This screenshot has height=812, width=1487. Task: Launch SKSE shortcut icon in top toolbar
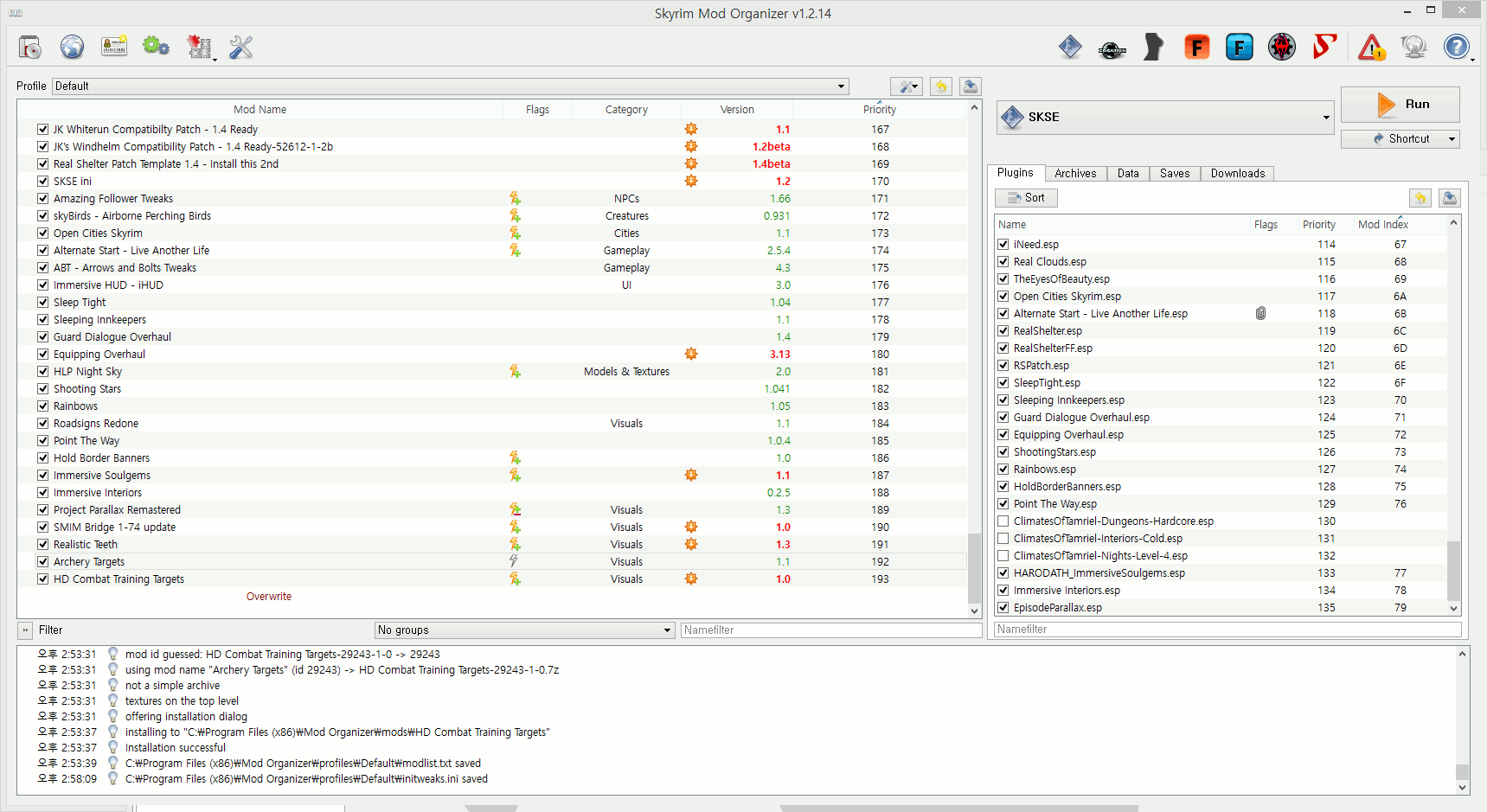1070,47
